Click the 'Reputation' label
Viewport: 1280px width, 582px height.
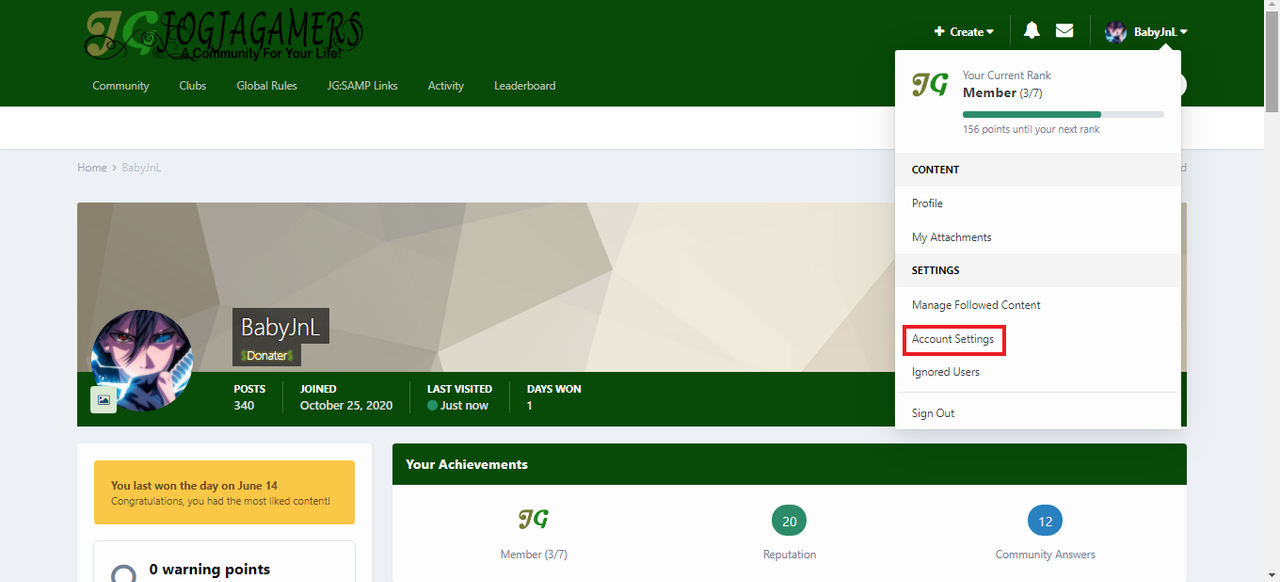(x=789, y=554)
